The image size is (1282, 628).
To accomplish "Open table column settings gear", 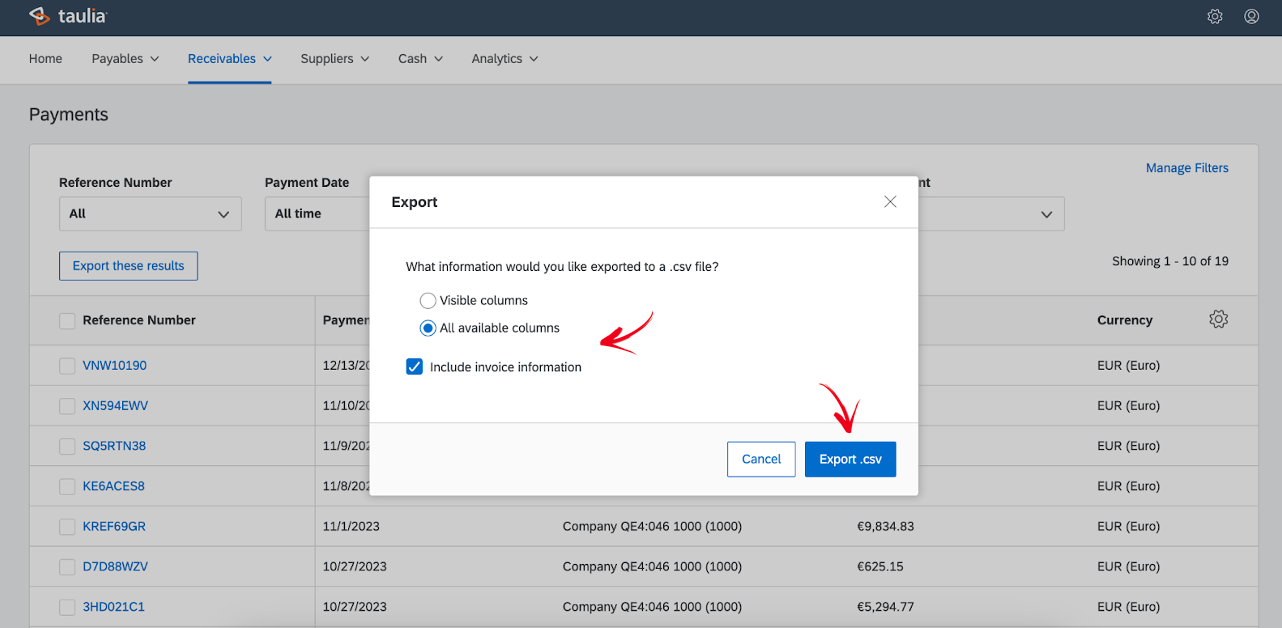I will point(1218,320).
